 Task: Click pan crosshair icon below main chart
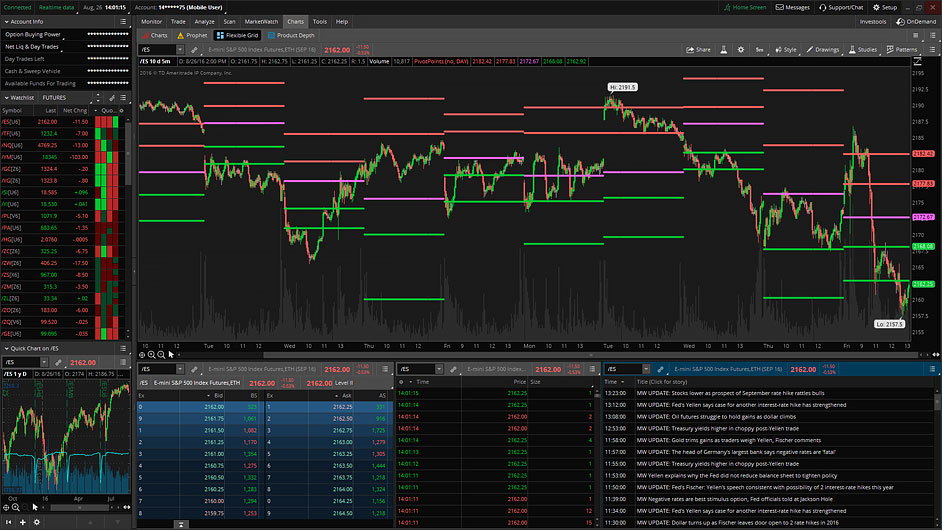pyautogui.click(x=142, y=355)
